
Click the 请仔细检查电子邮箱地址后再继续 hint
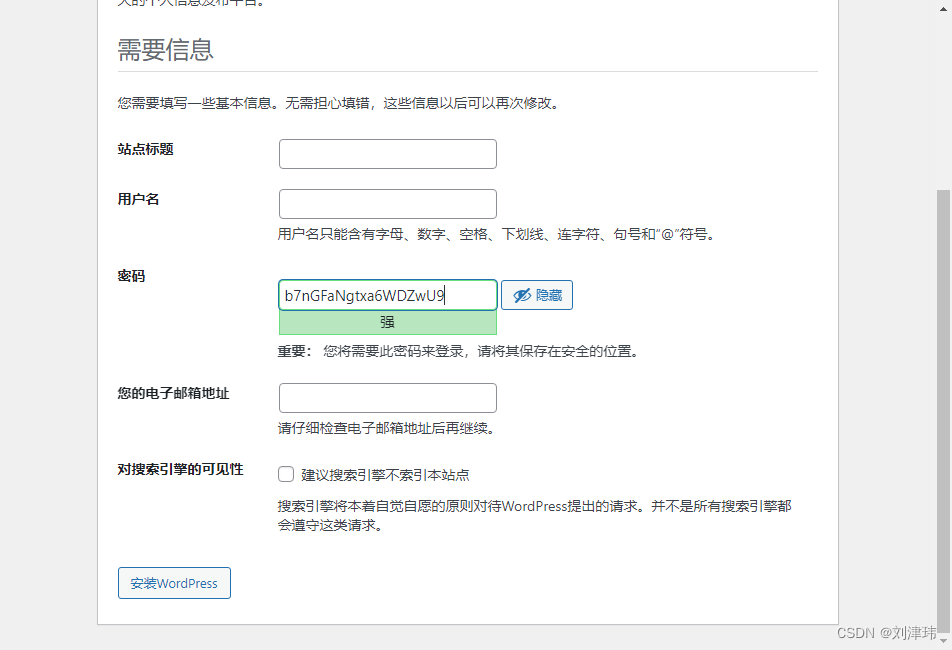click(388, 428)
